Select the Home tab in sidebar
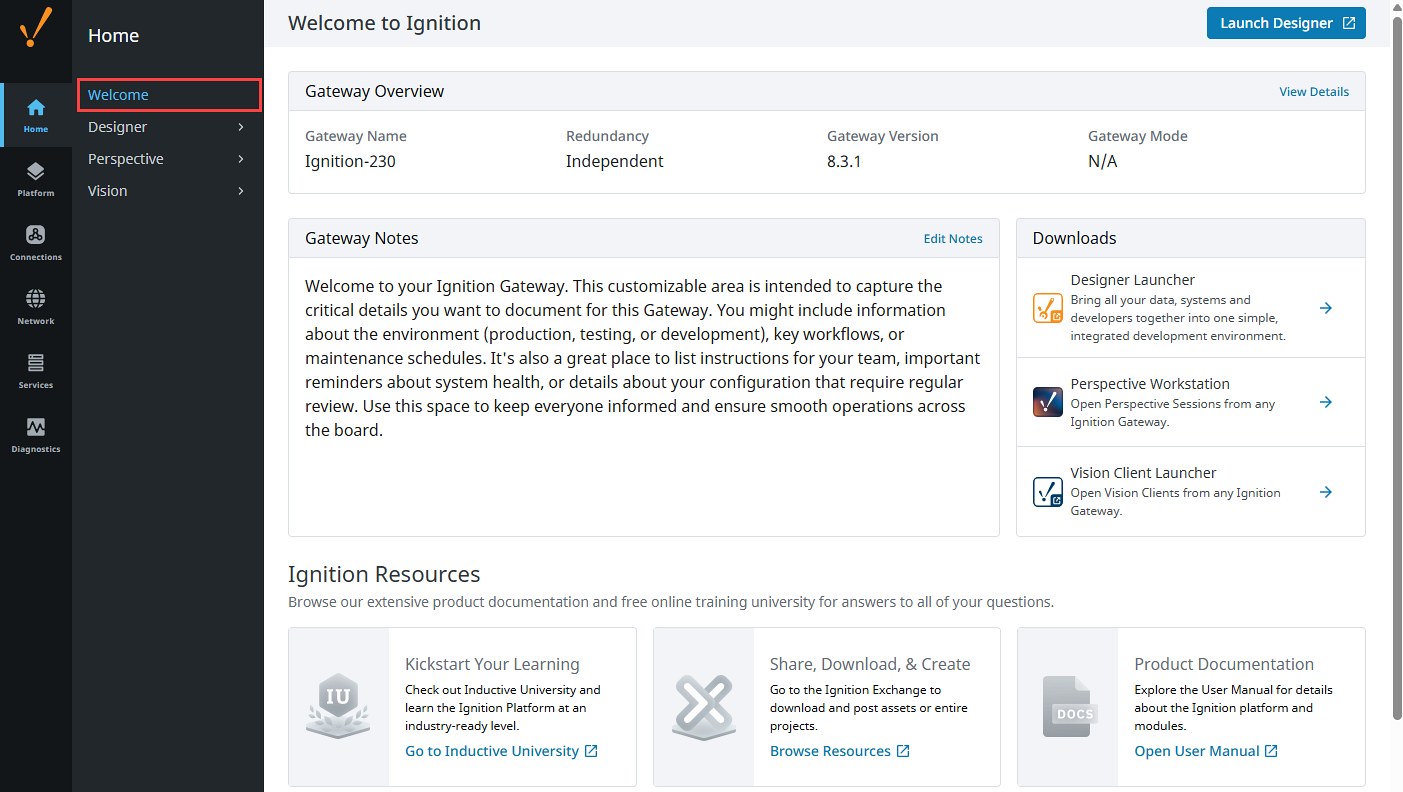 pos(35,115)
